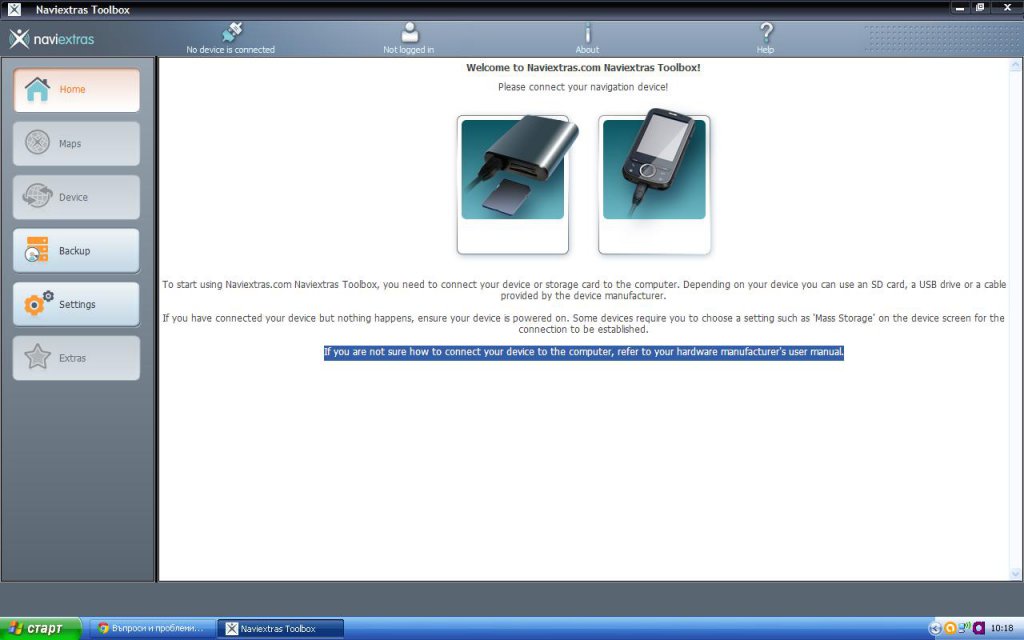Go to the Device section
Image resolution: width=1024 pixels, height=640 pixels.
point(76,197)
